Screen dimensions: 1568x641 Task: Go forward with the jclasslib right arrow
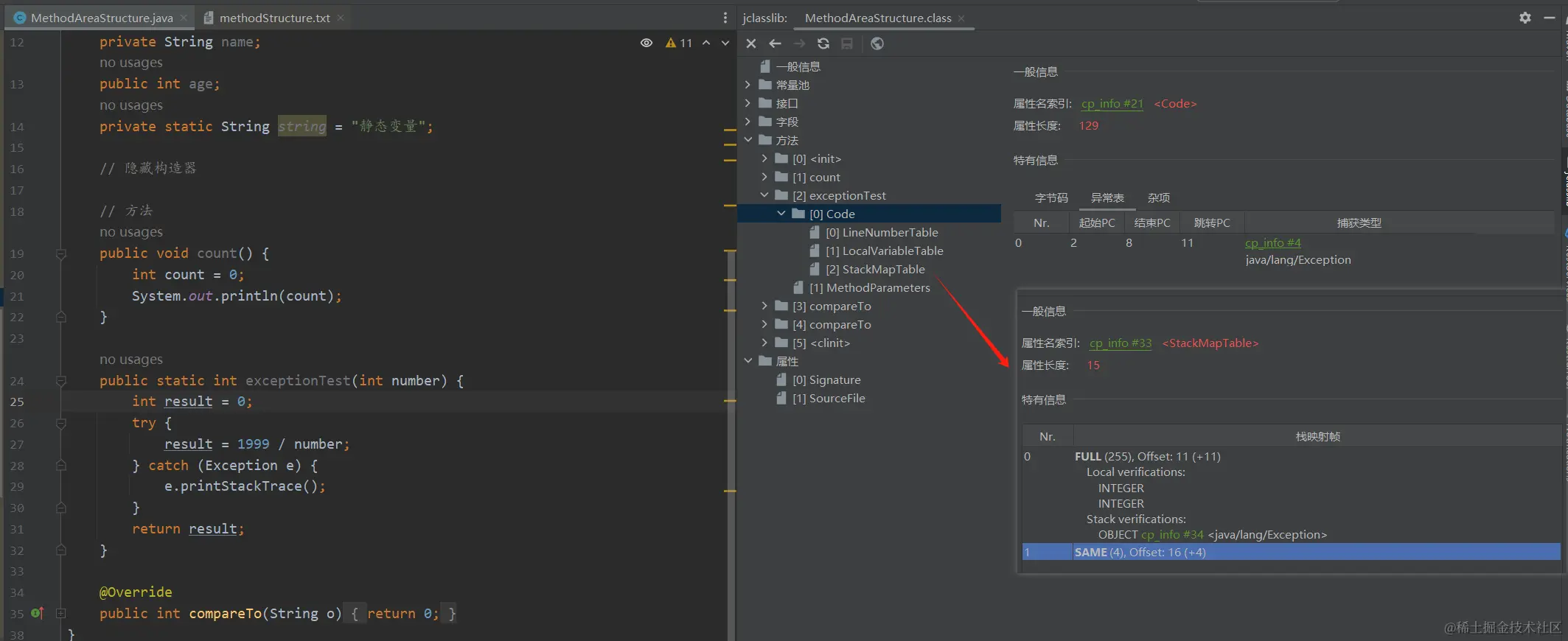799,43
